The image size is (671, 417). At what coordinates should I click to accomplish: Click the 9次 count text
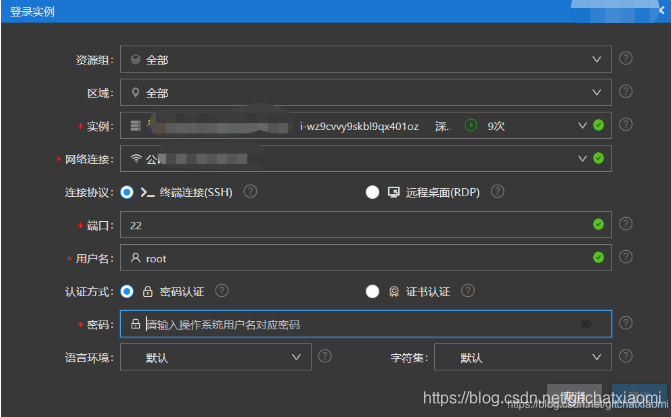tap(496, 126)
